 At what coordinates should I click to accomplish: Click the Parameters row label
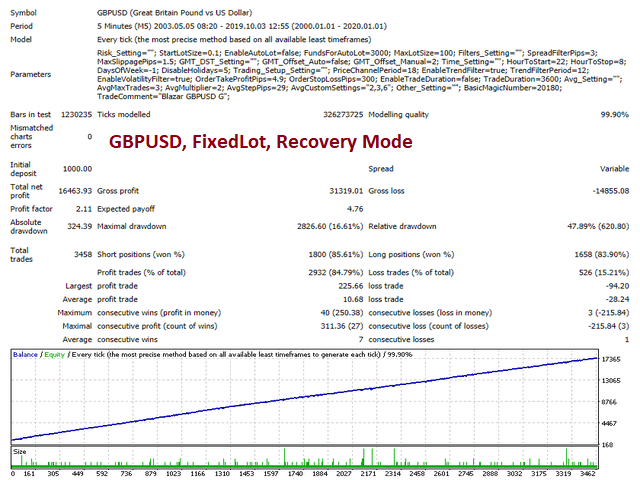[x=31, y=75]
